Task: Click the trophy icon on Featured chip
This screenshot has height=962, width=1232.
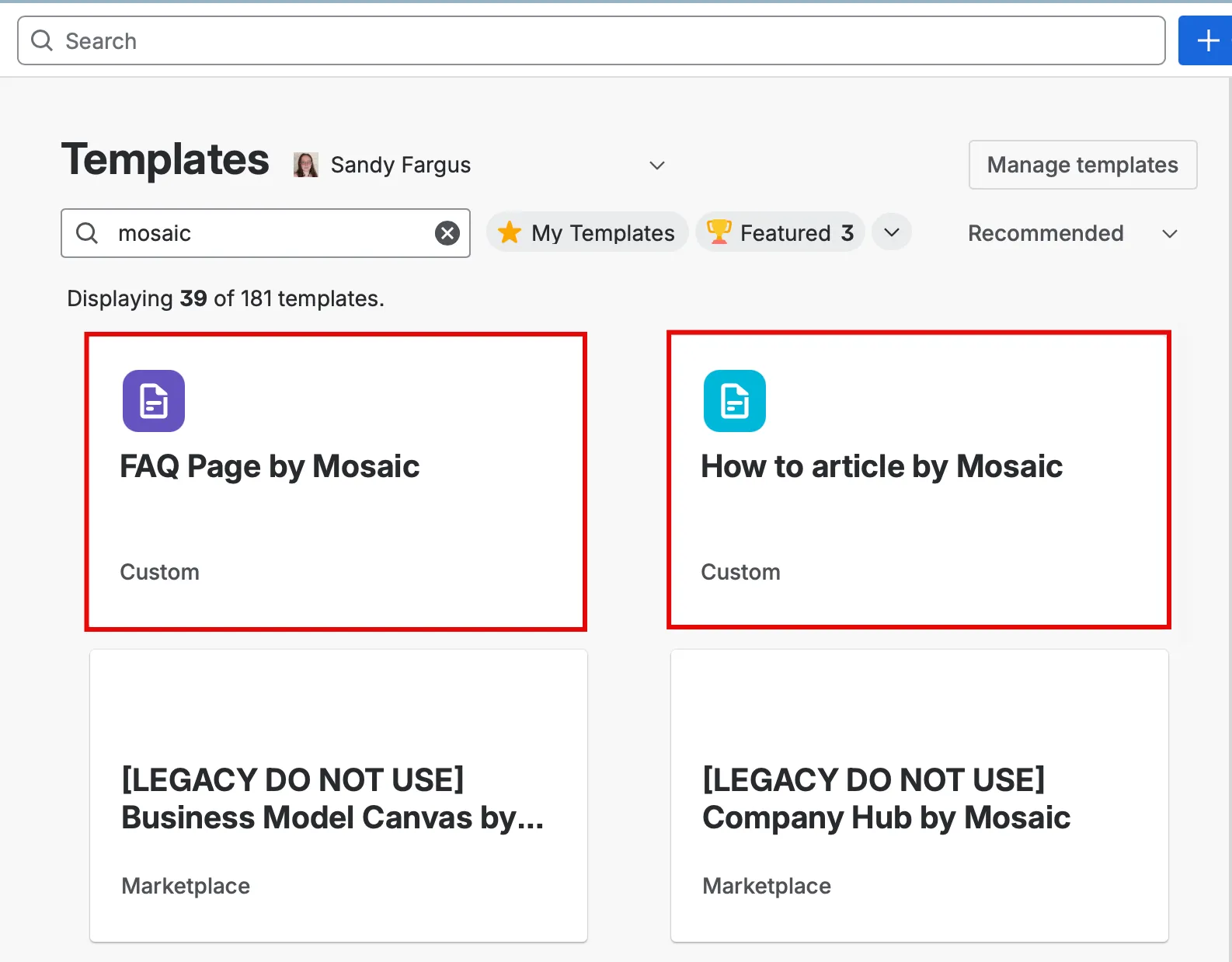Action: point(719,232)
